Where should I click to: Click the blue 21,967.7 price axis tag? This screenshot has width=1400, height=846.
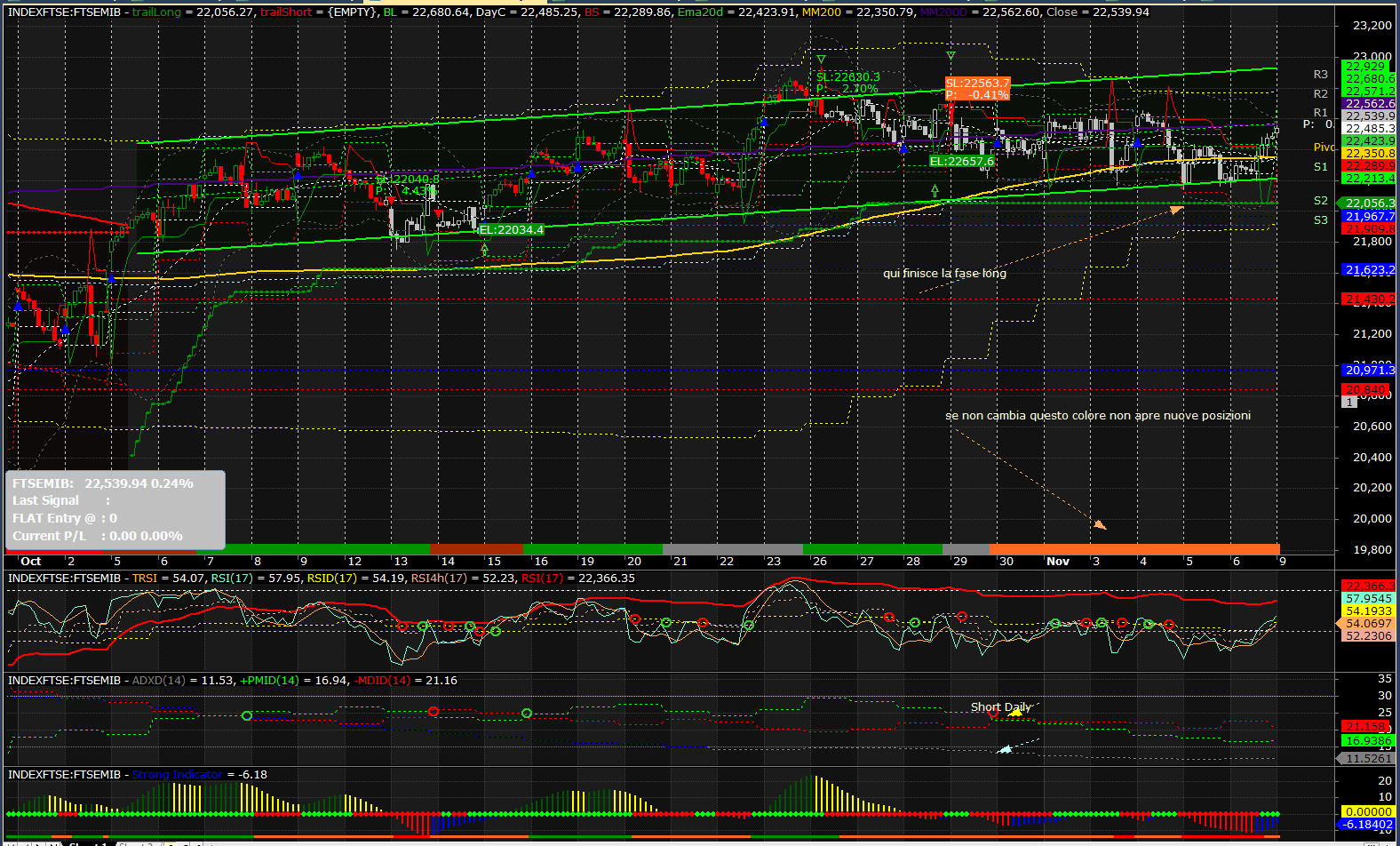click(1368, 217)
